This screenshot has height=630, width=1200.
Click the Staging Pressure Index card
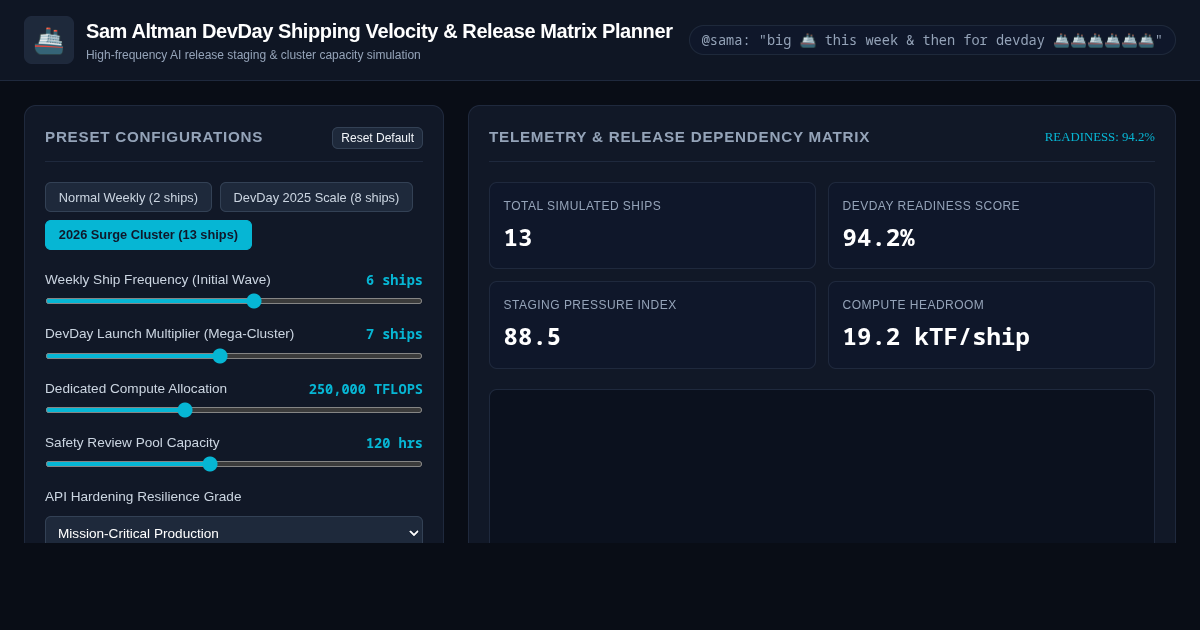click(652, 325)
